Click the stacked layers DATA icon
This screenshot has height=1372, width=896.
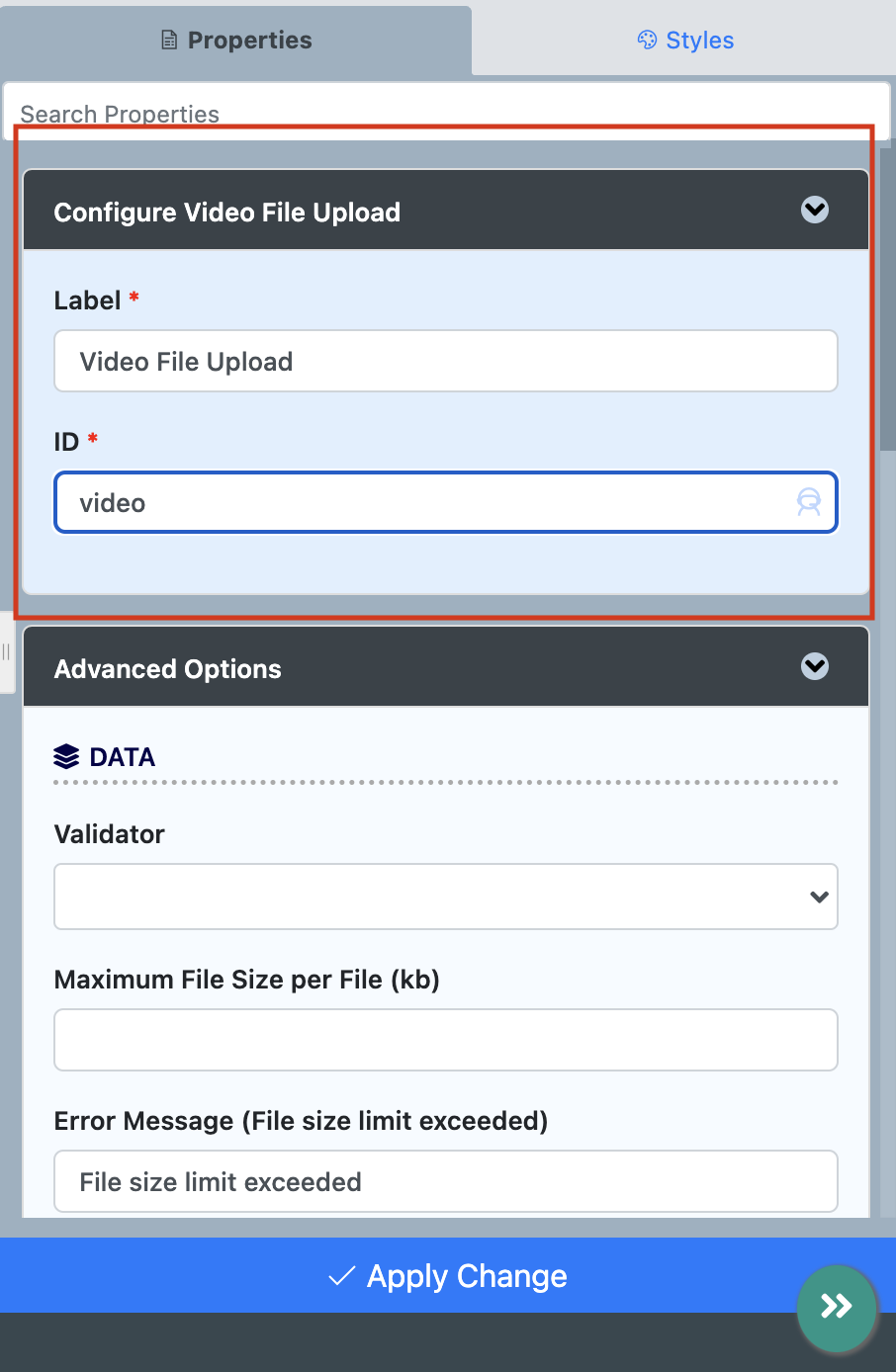pos(66,757)
